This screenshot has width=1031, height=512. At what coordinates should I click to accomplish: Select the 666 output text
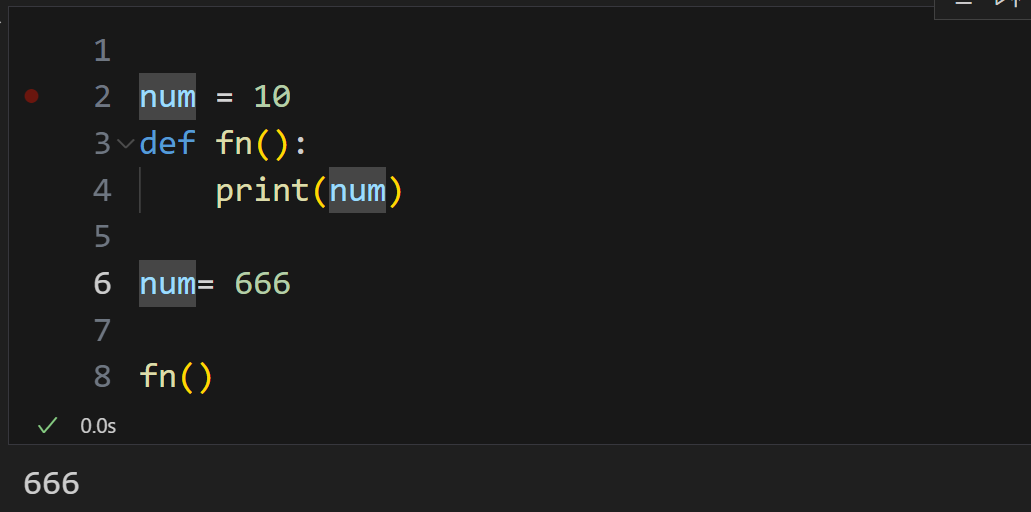click(x=51, y=484)
